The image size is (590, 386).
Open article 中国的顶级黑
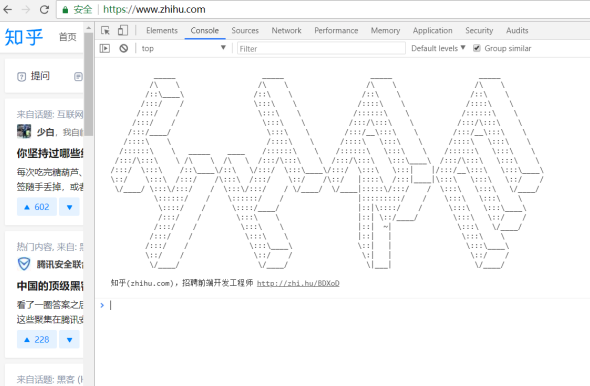pos(50,286)
